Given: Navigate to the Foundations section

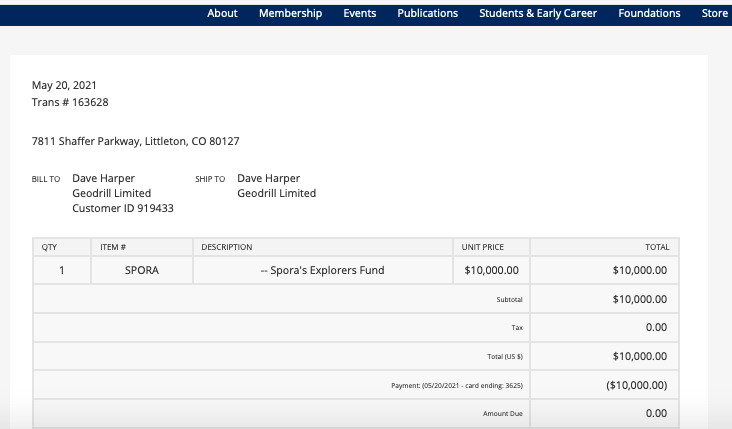Looking at the screenshot, I should click(649, 13).
